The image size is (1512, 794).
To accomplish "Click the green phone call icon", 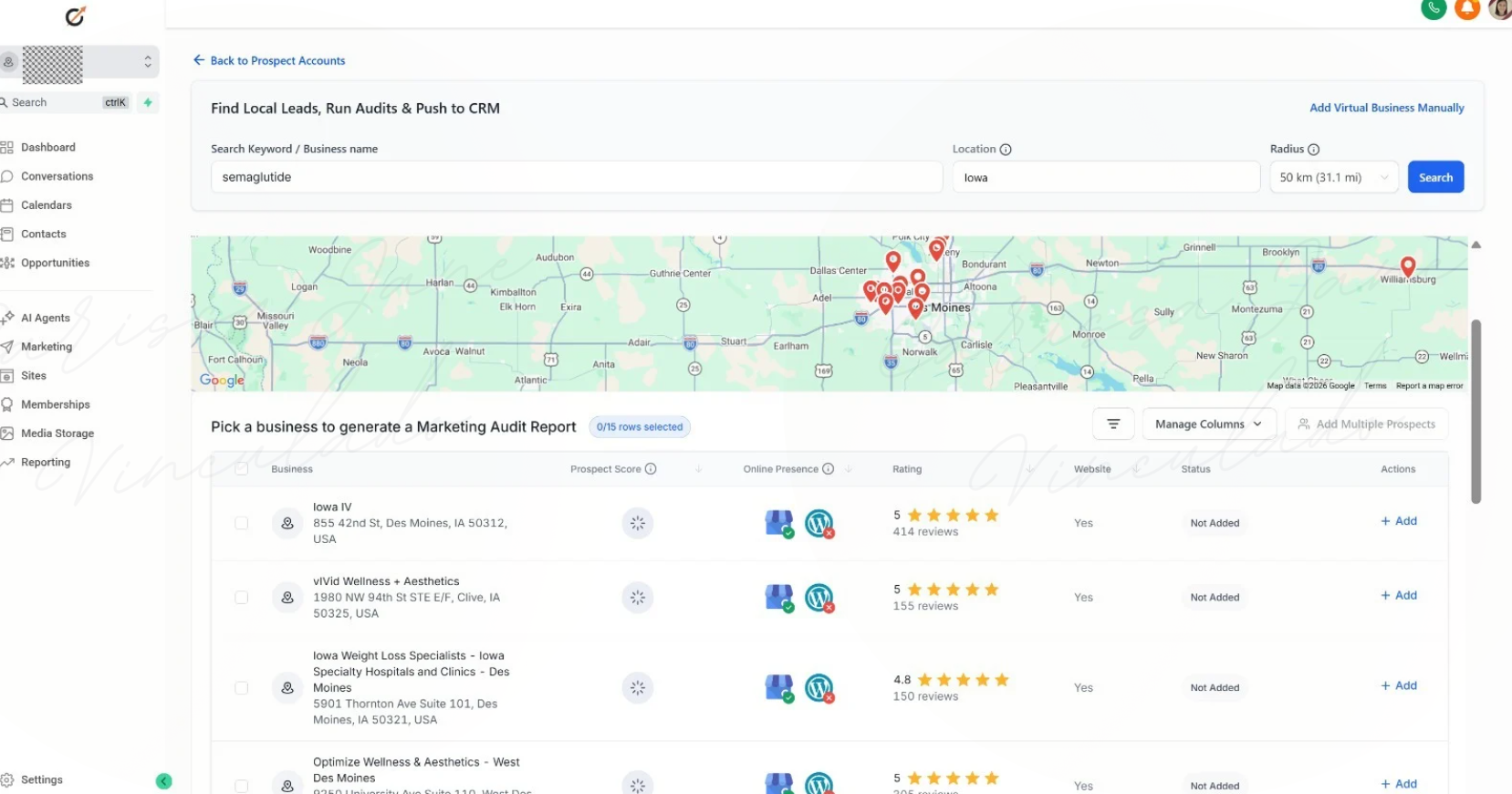I will coord(1434,8).
